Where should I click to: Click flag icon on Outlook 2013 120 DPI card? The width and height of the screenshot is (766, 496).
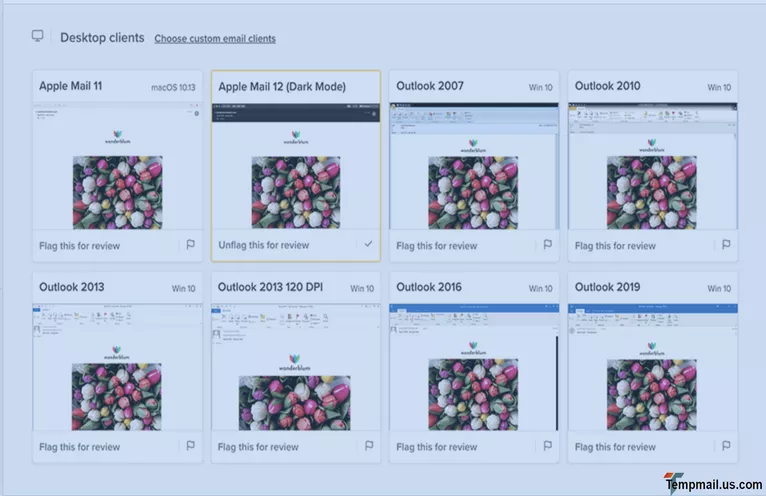pyautogui.click(x=368, y=446)
